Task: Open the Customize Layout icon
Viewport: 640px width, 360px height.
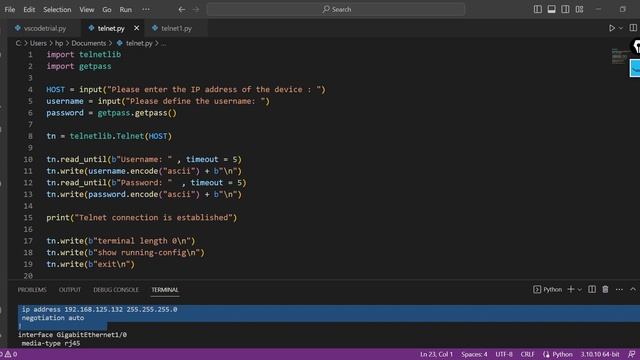Action: (579, 9)
